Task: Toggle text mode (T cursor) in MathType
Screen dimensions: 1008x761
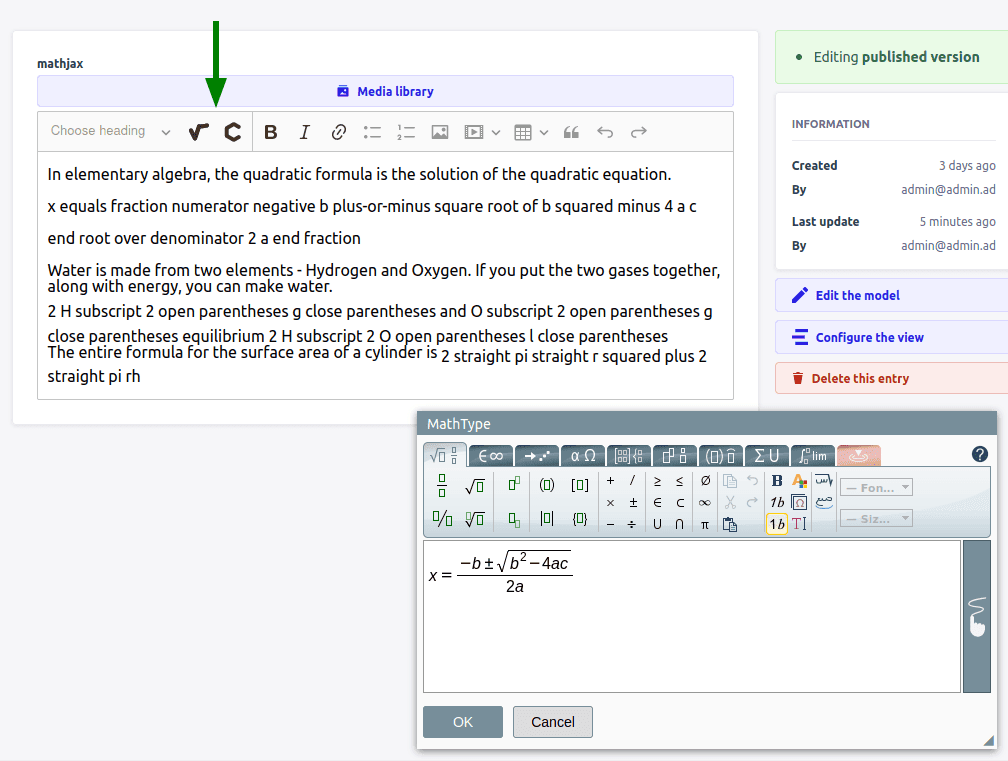Action: [799, 524]
